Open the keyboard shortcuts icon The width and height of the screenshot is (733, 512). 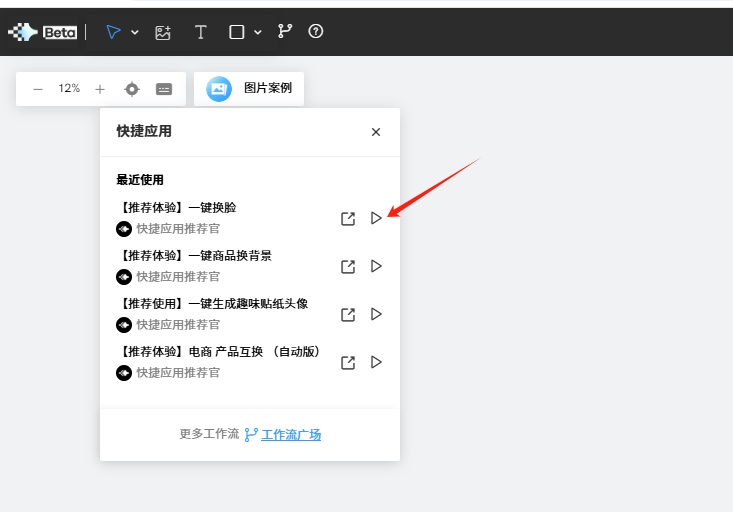pyautogui.click(x=164, y=89)
